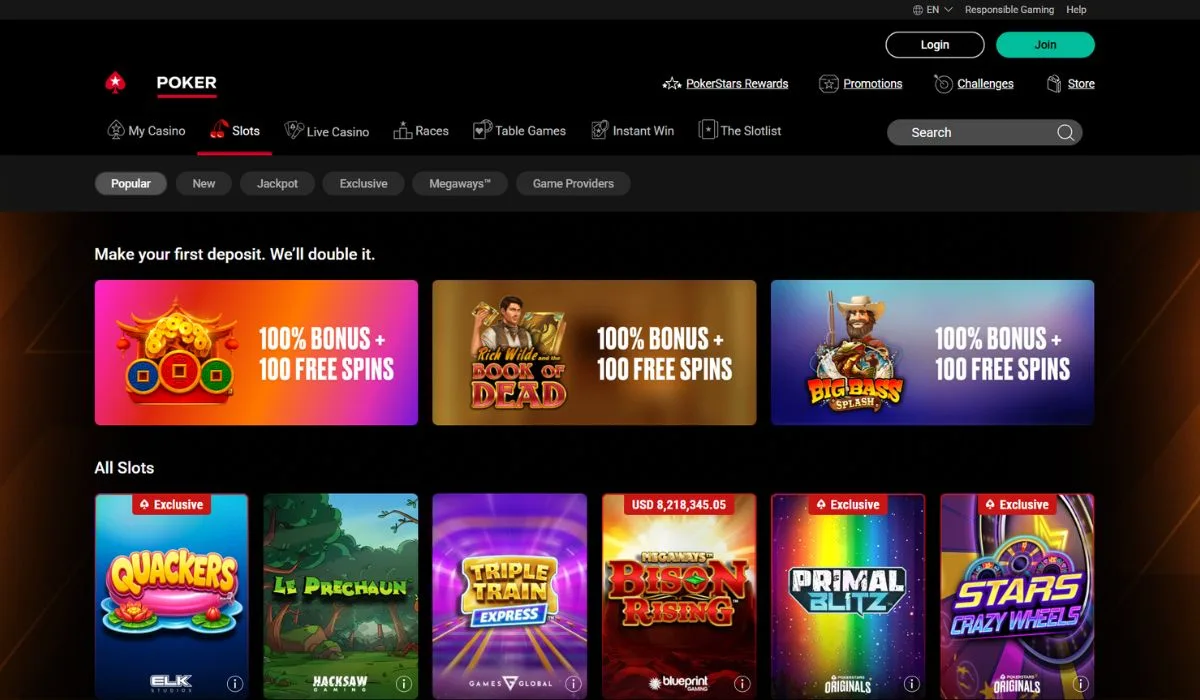Click the All Slots heading
The height and width of the screenshot is (700, 1200).
point(124,468)
